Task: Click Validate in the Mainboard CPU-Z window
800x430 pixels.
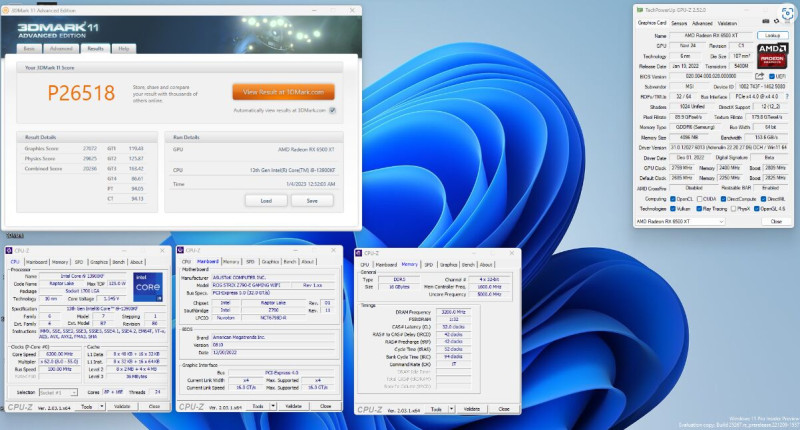Action: pos(293,406)
